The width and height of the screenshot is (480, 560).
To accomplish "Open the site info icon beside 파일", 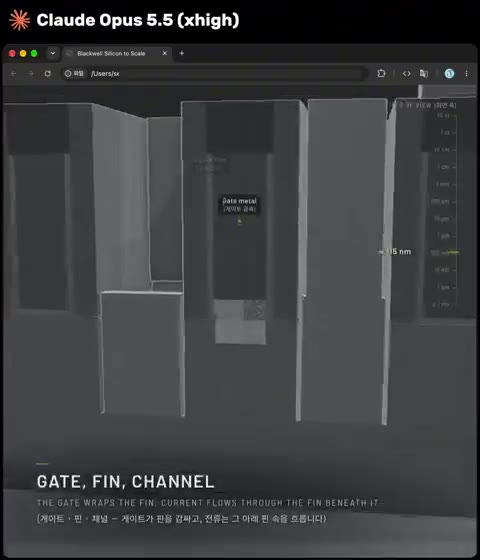I will 68,74.
